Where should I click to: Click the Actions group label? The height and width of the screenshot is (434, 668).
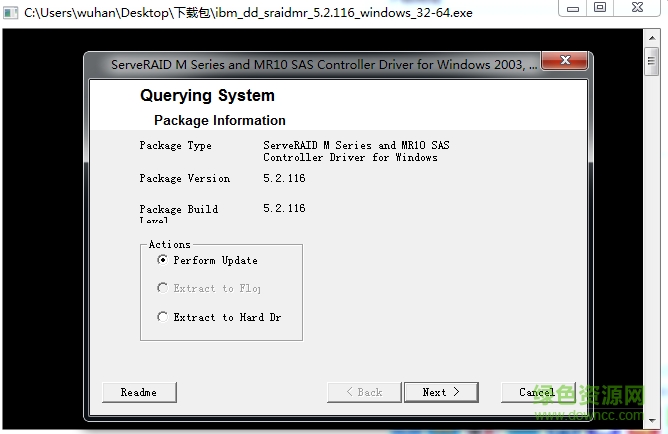pos(170,244)
